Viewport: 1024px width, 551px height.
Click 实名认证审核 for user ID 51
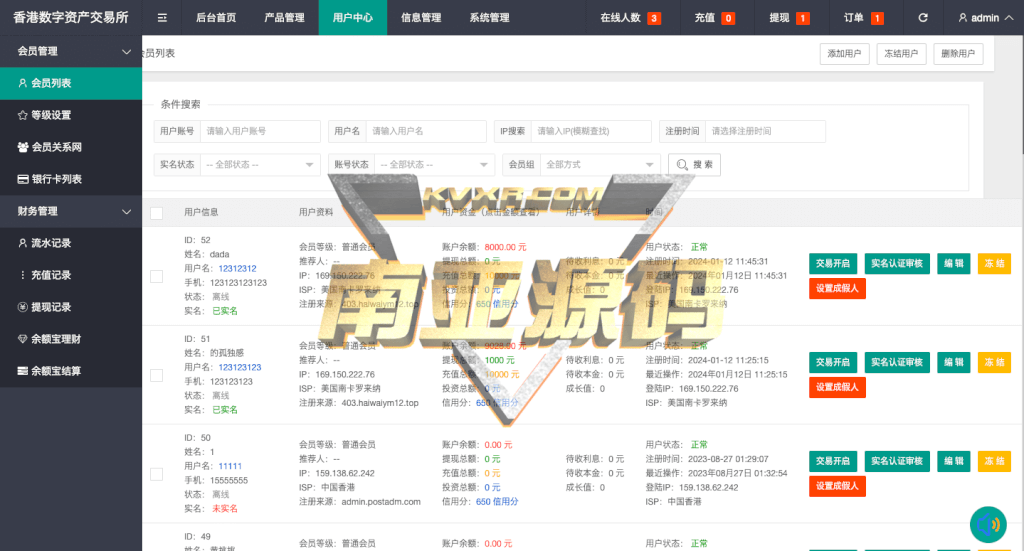click(x=897, y=362)
